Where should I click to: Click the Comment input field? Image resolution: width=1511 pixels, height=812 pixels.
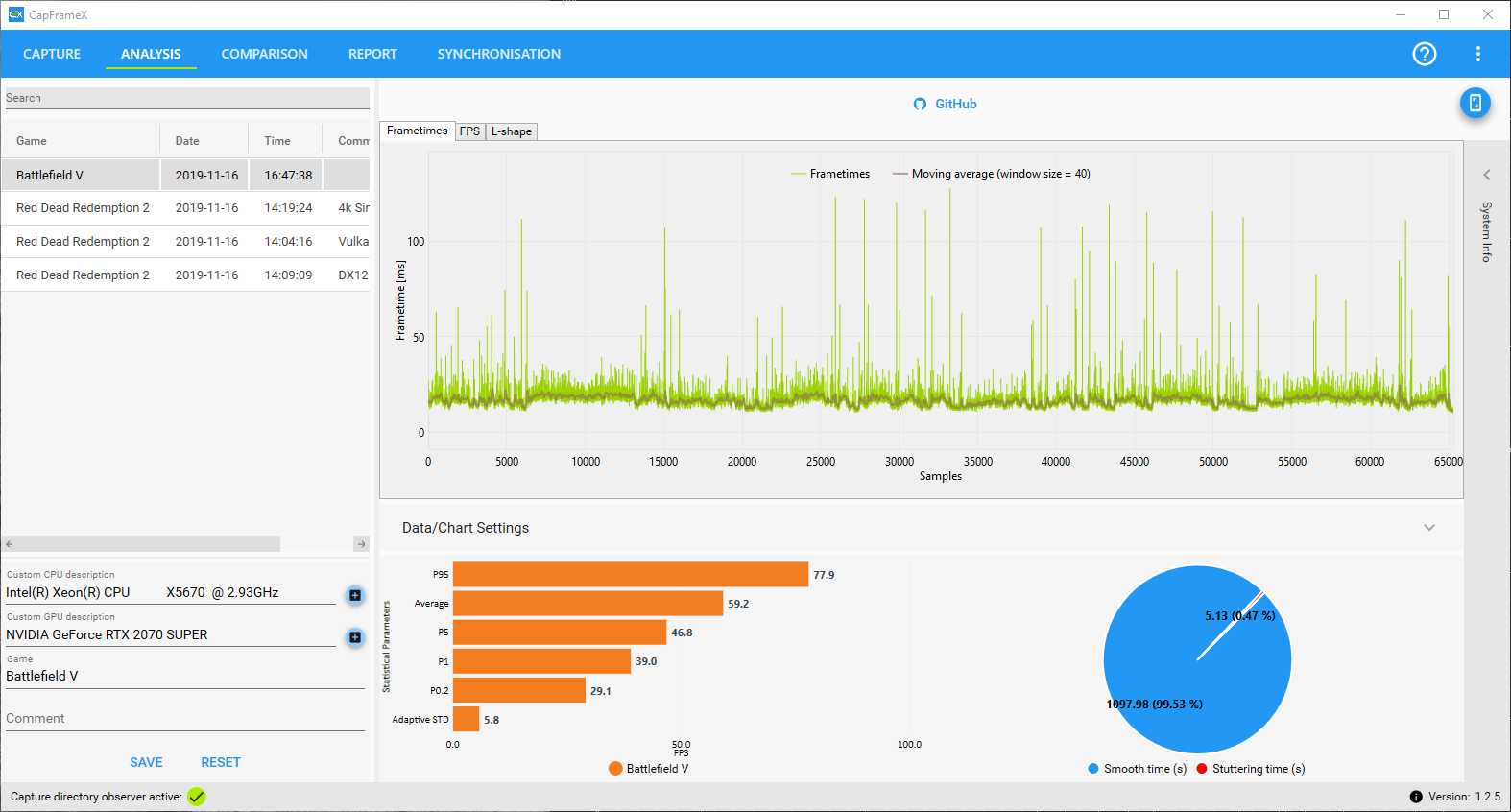(185, 718)
